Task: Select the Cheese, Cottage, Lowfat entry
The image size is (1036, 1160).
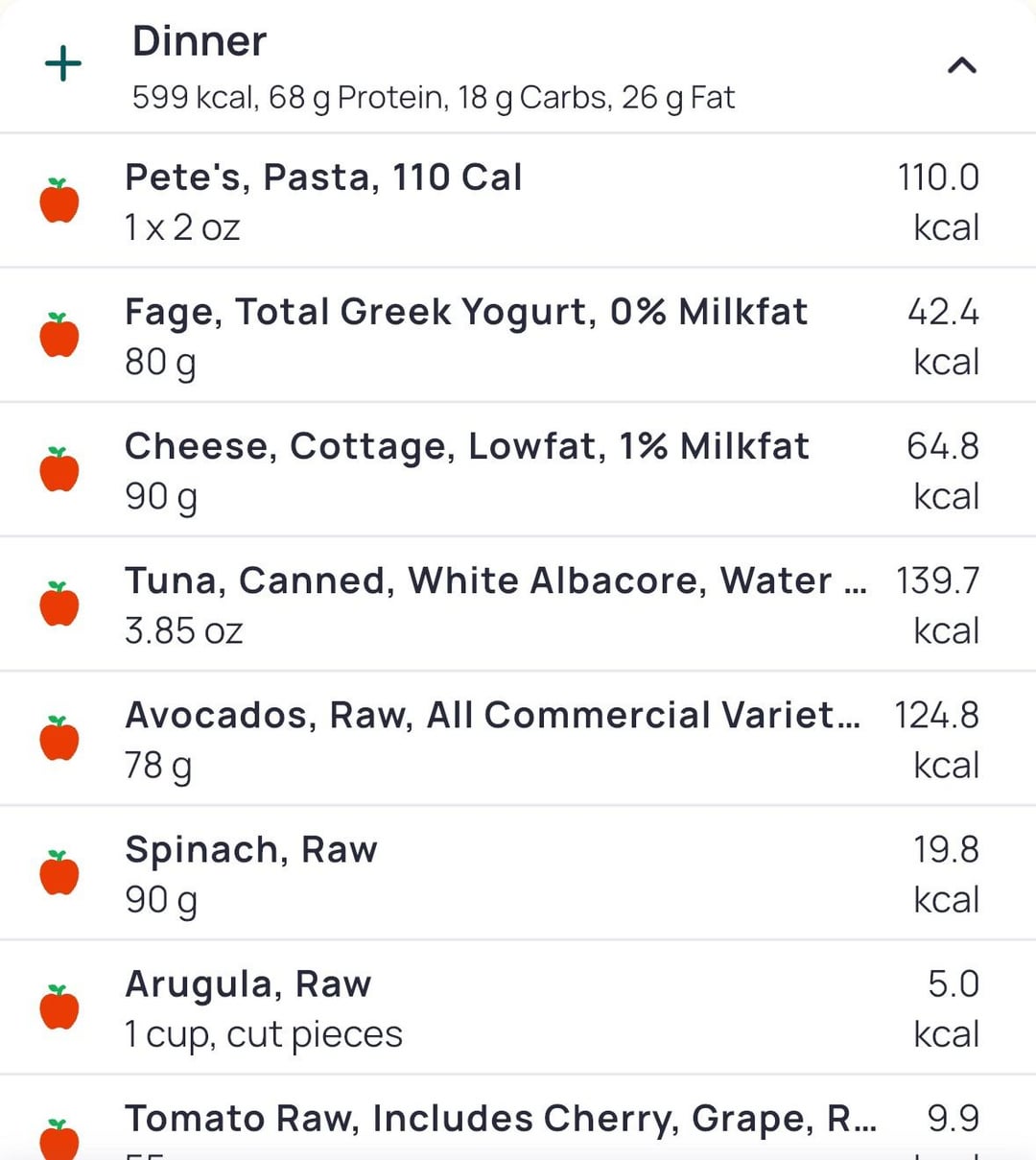Action: (518, 469)
